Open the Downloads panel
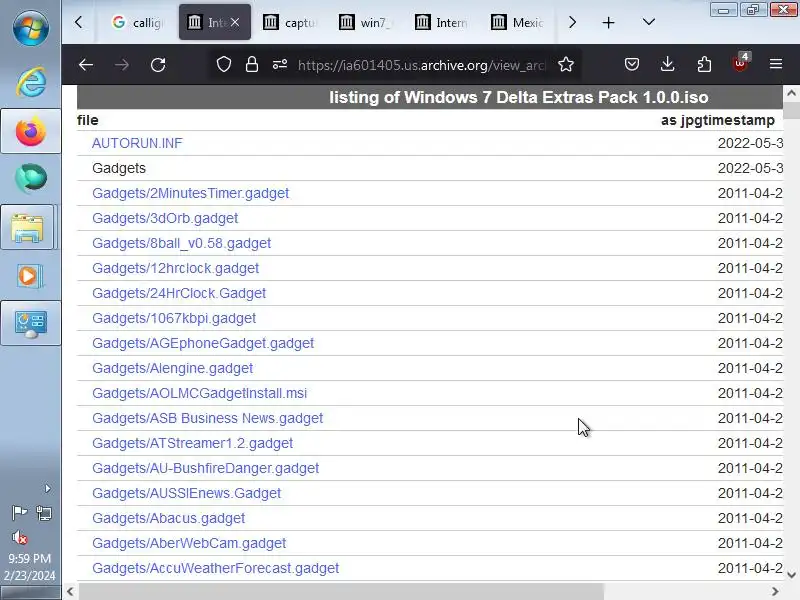This screenshot has width=800, height=600. 667,64
